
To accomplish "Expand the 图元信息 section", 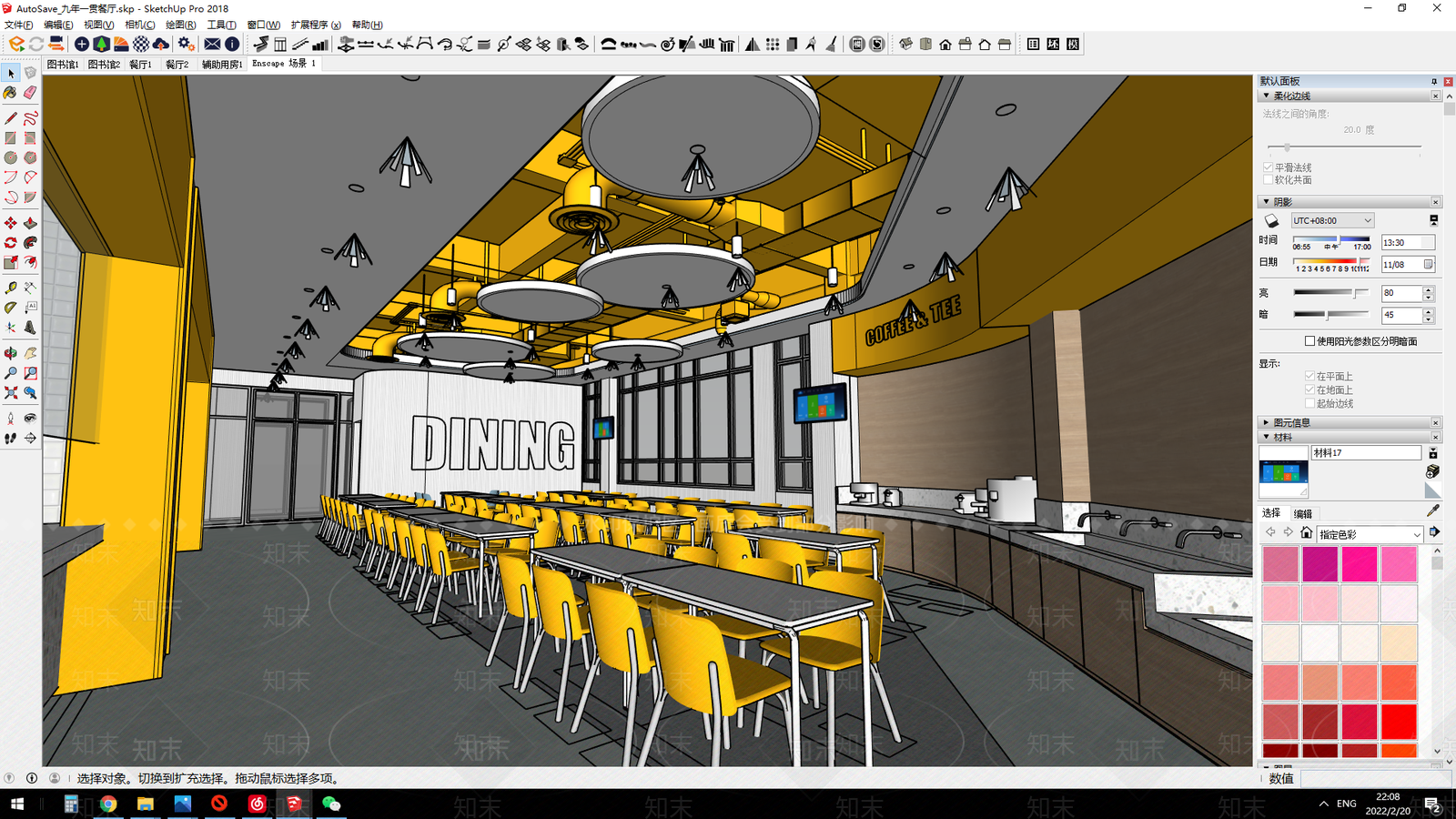I will click(x=1266, y=422).
